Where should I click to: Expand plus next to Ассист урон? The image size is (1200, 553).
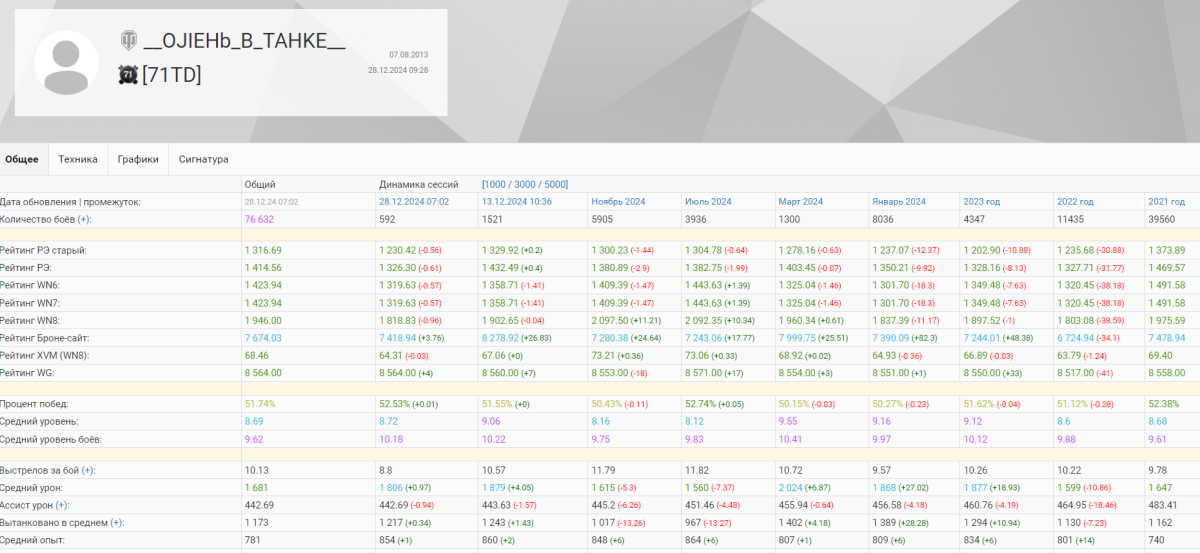click(x=63, y=505)
